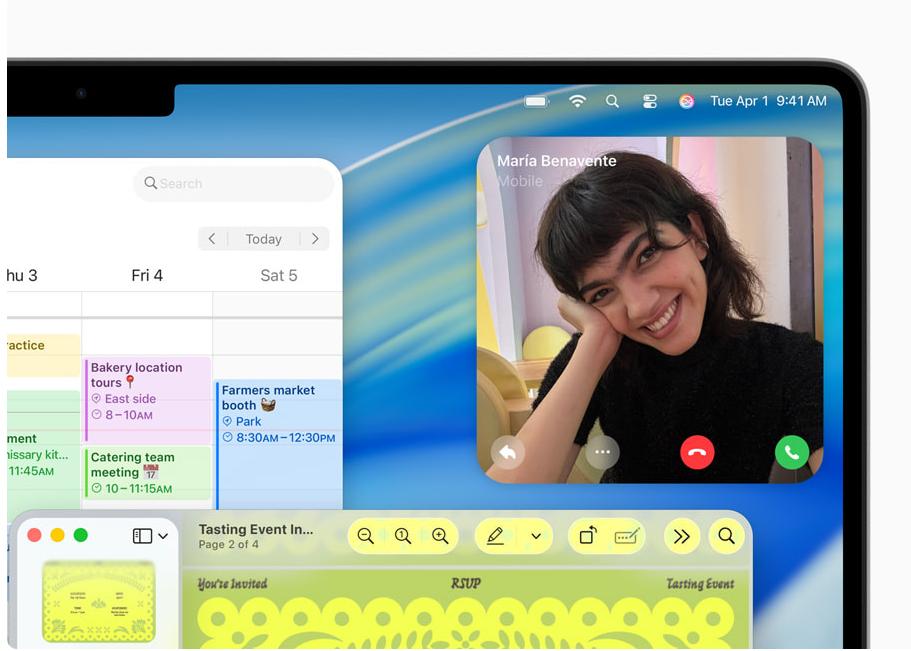Click the 10–11:15AM event time
The width and height of the screenshot is (911, 651).
138,489
